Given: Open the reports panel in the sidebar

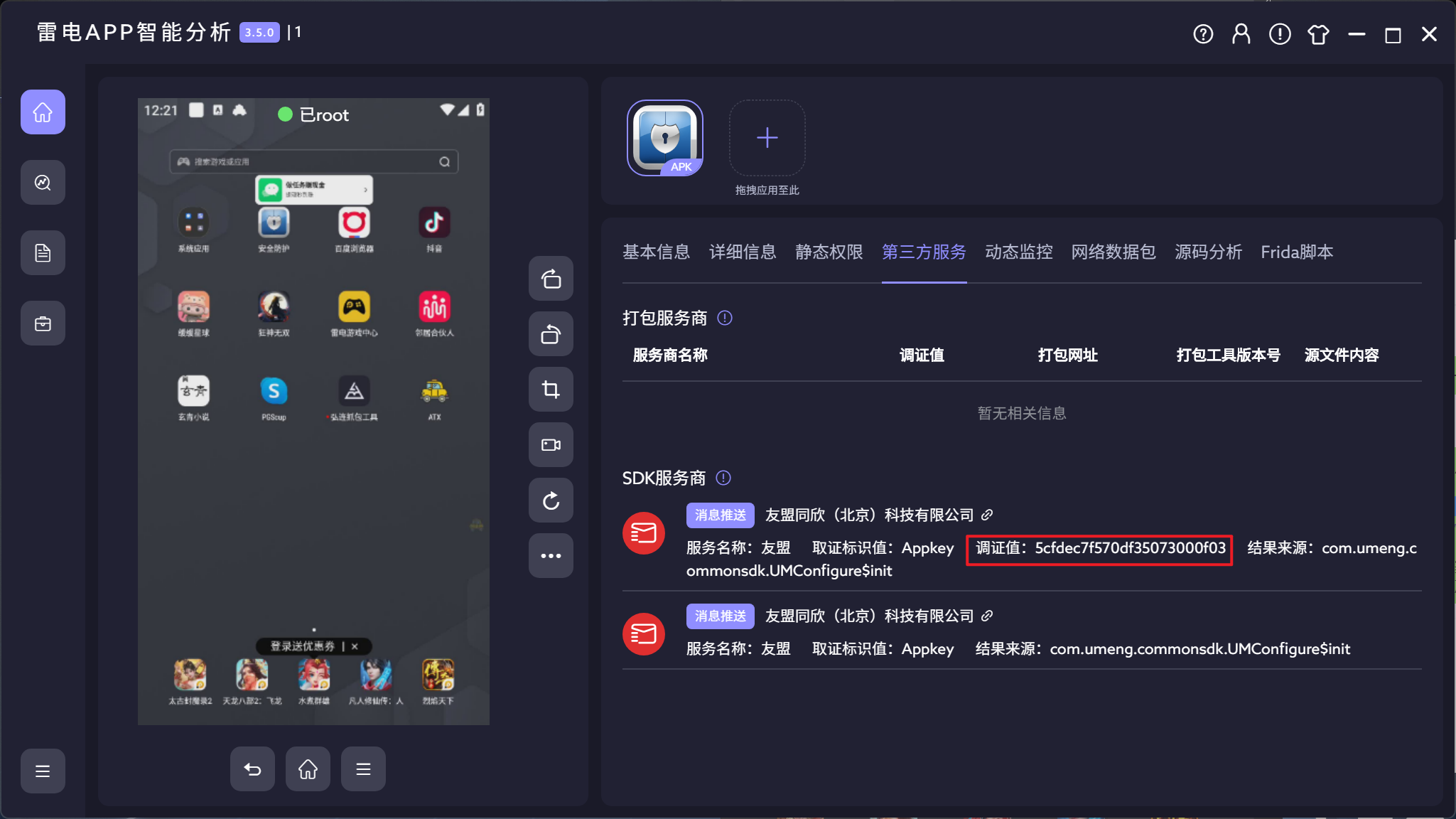Looking at the screenshot, I should pyautogui.click(x=43, y=252).
